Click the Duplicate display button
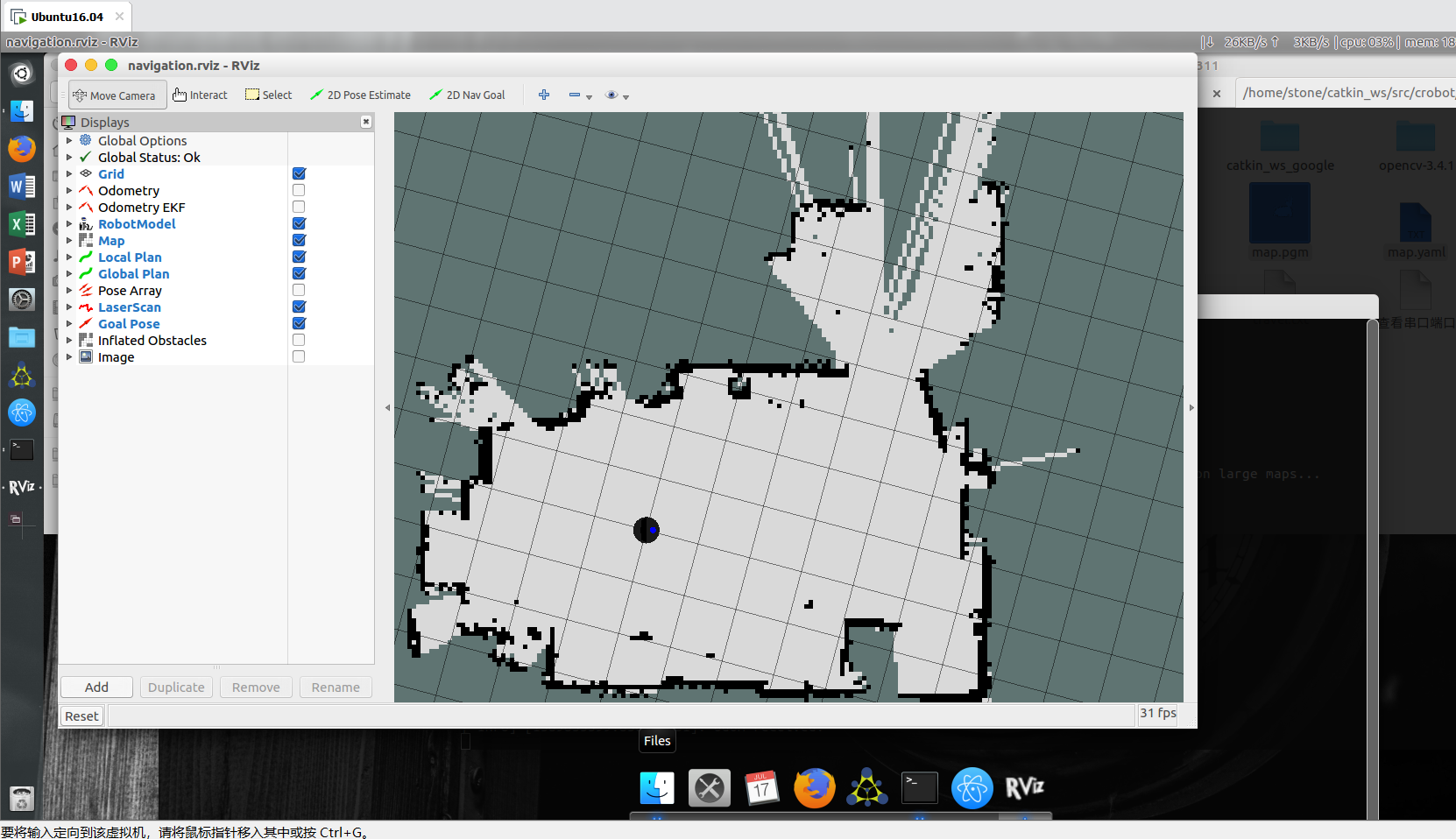Viewport: 1456px width, 839px height. pos(176,687)
